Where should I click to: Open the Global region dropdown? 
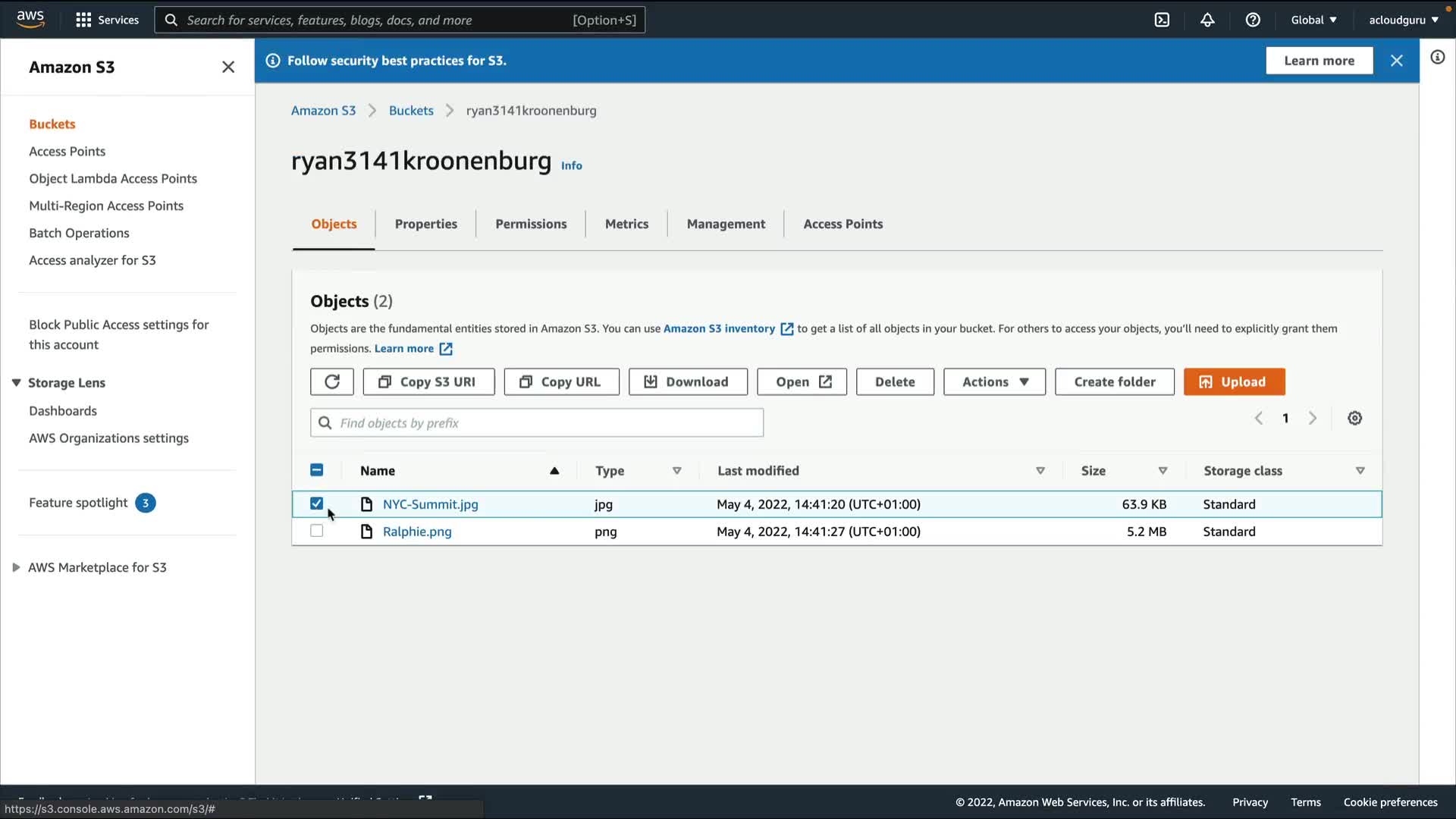click(x=1313, y=20)
